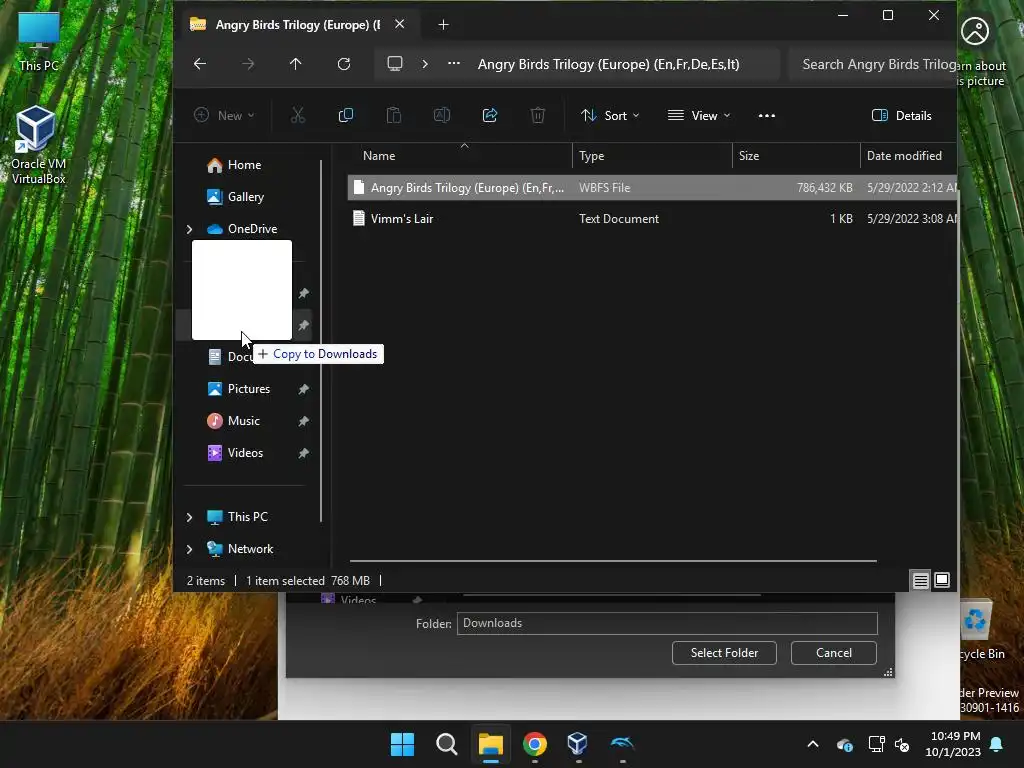Click the horizontal scrollbar in file list
Image resolution: width=1024 pixels, height=768 pixels.
click(613, 560)
